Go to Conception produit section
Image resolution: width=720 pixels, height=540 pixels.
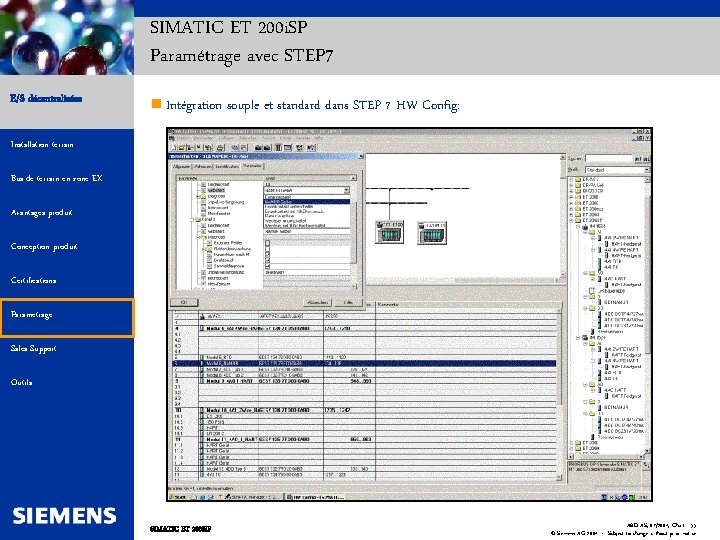coord(44,247)
